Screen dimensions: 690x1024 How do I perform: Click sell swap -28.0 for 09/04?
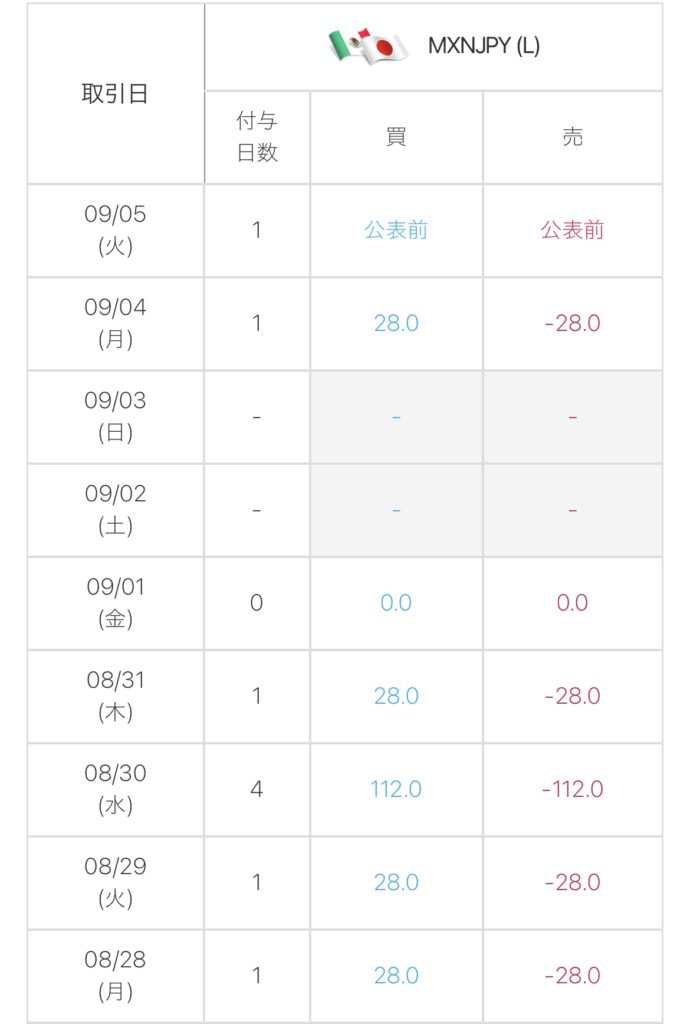point(572,323)
